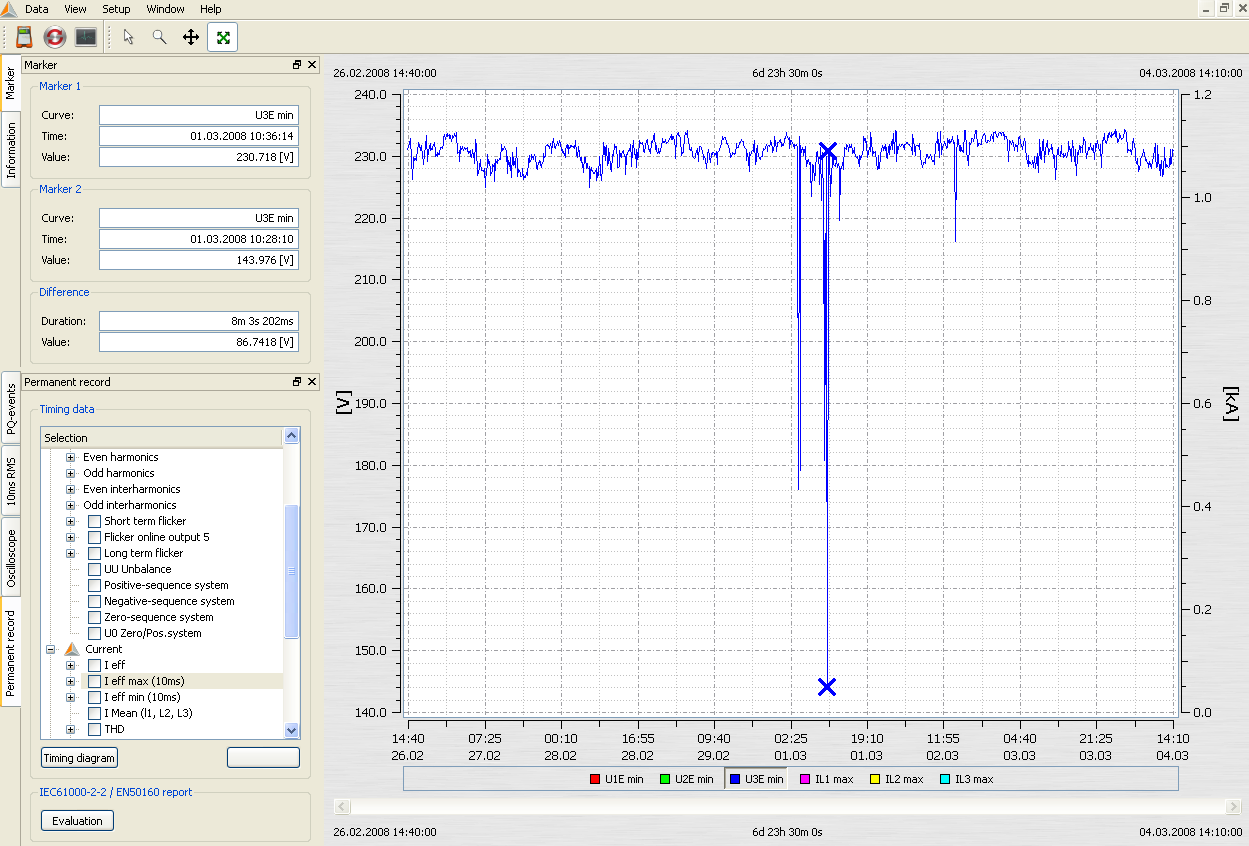Image resolution: width=1249 pixels, height=846 pixels.
Task: Tick the UU Unbalance checkbox
Action: point(94,569)
